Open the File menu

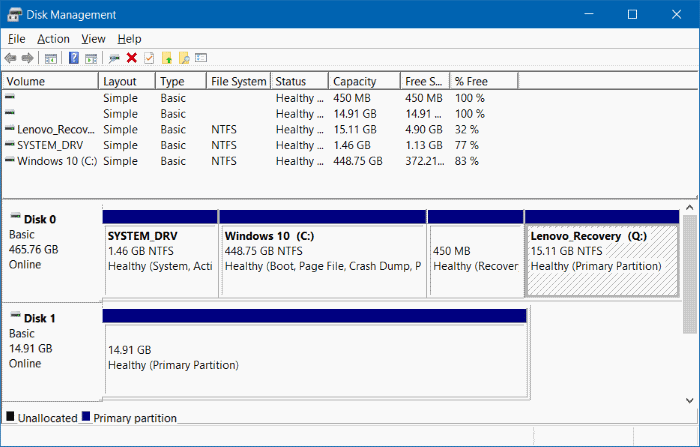point(17,39)
